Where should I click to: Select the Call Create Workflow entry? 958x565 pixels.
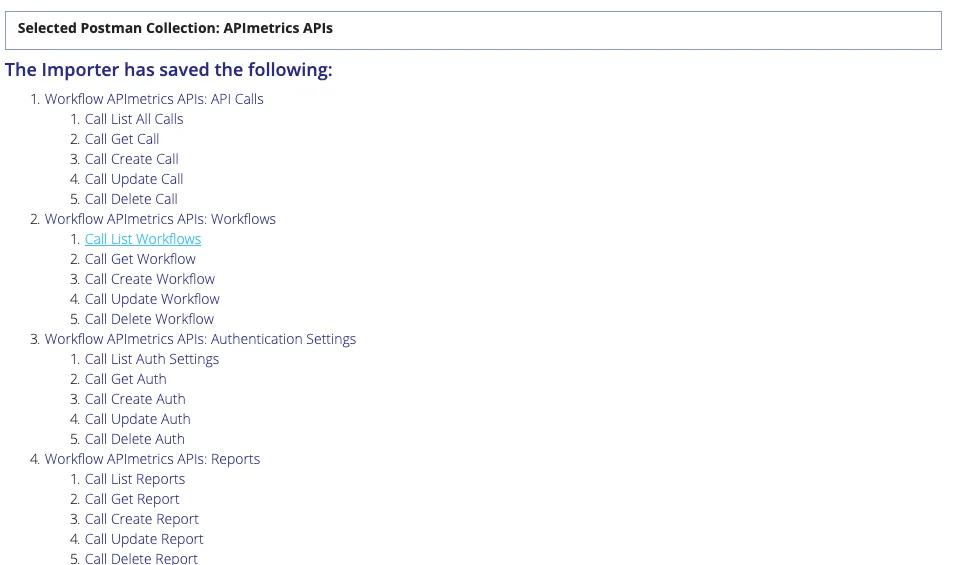[150, 279]
